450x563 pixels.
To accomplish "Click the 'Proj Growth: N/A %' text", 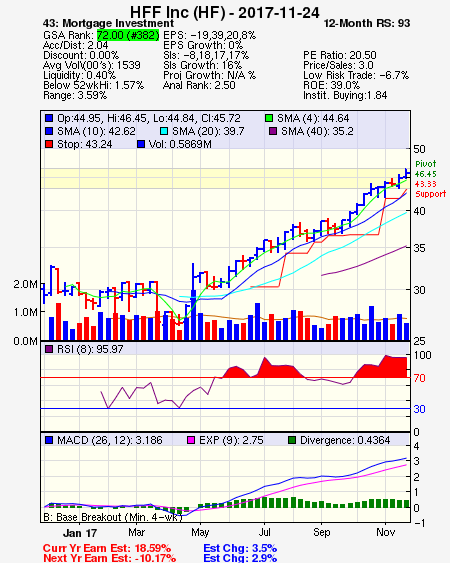I will 209,75.
